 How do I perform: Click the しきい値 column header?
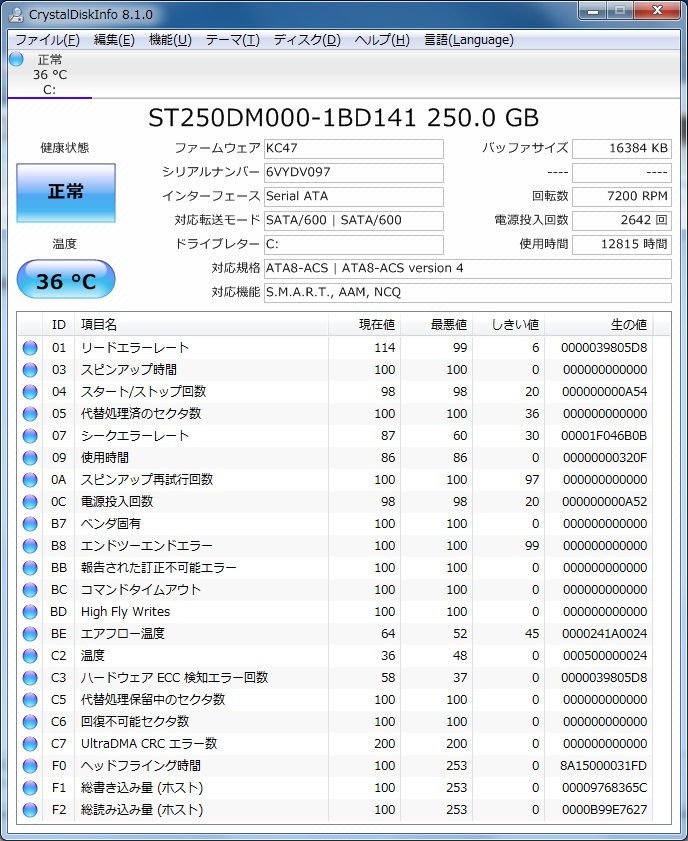[x=508, y=324]
